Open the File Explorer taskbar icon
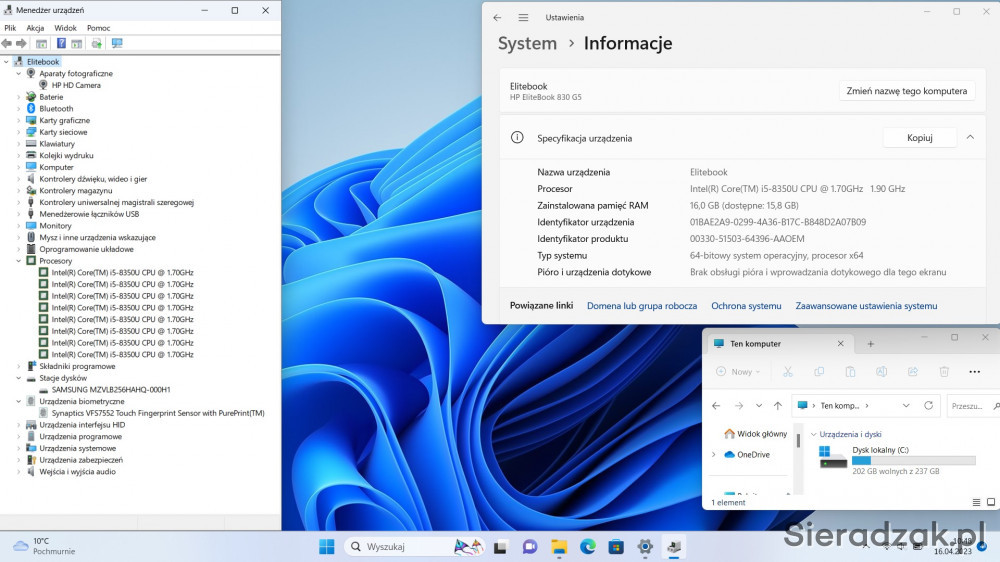Screen dimensions: 1000x562 point(559,547)
